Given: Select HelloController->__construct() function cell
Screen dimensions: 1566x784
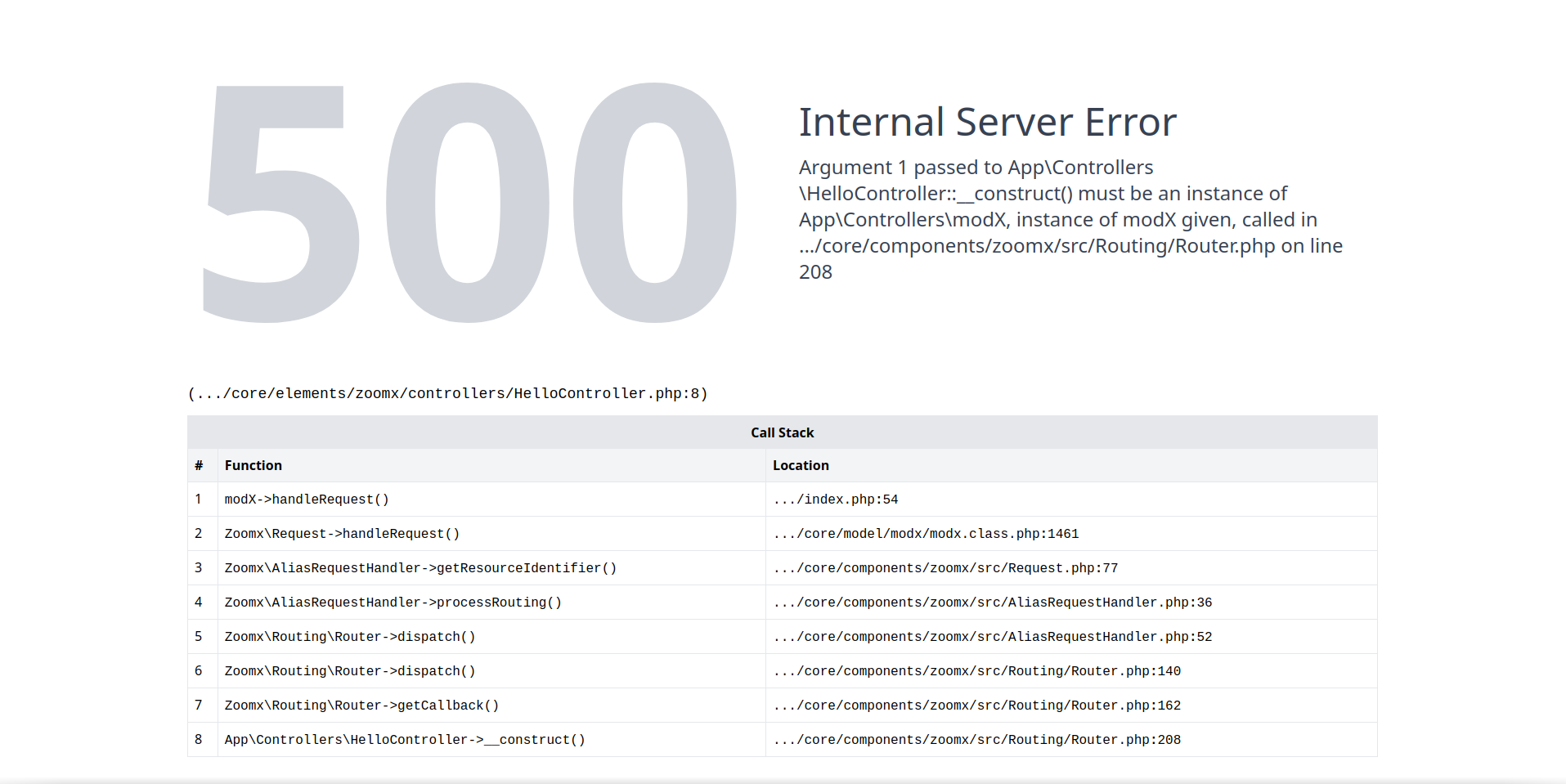Looking at the screenshot, I should coord(491,740).
